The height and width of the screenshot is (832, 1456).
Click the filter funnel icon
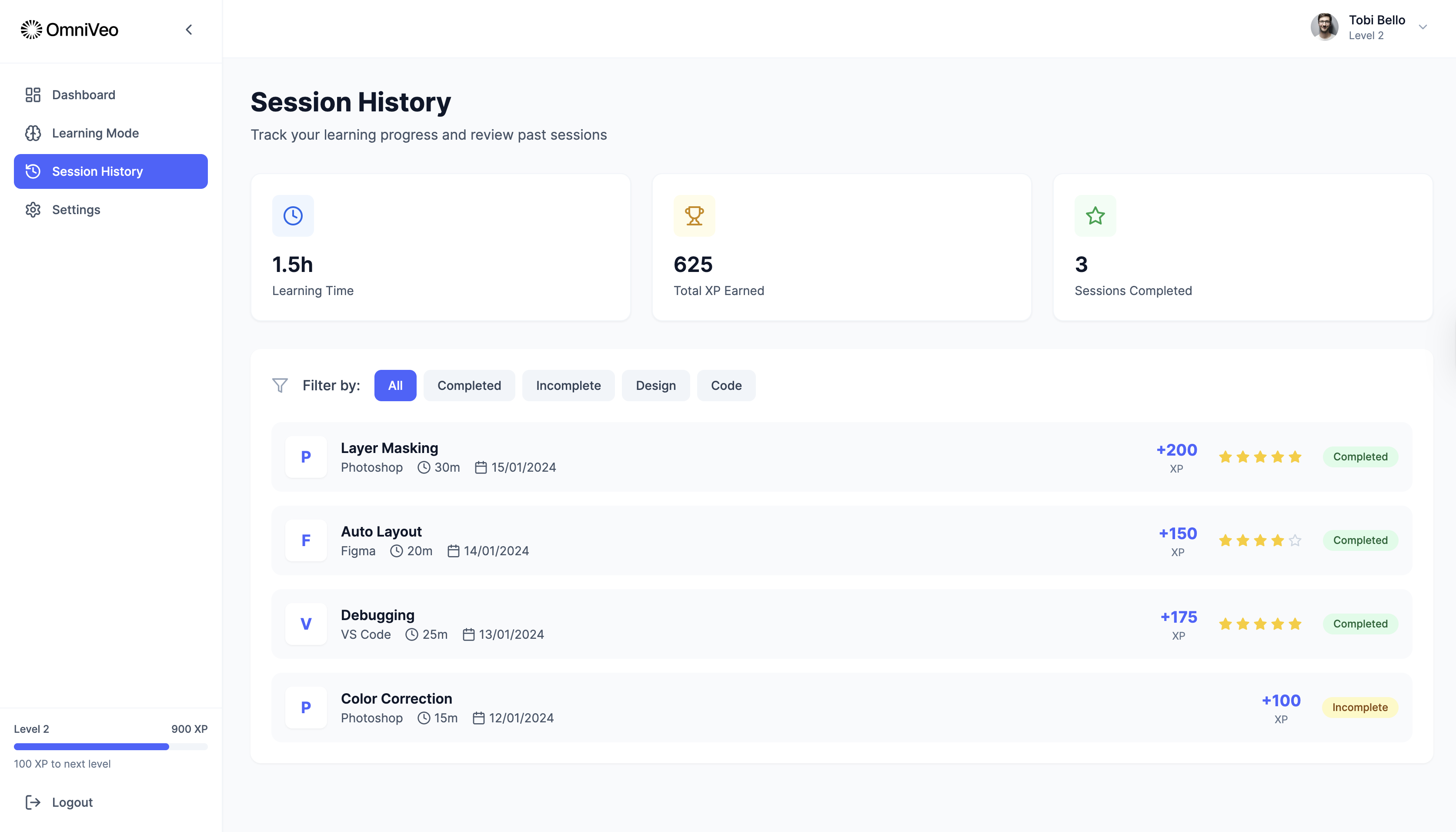[x=280, y=386]
